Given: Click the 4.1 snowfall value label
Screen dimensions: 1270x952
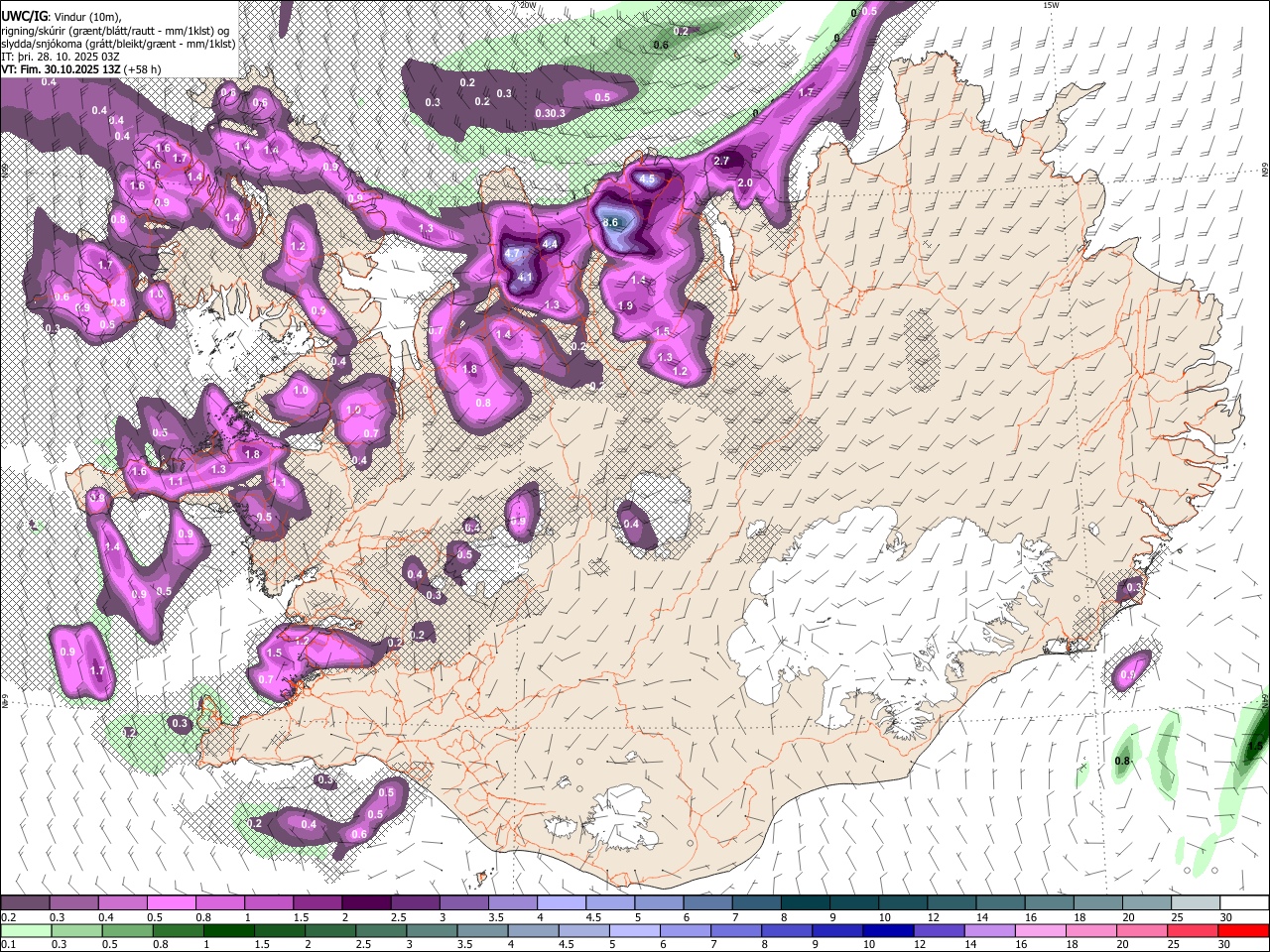Looking at the screenshot, I should 526,278.
